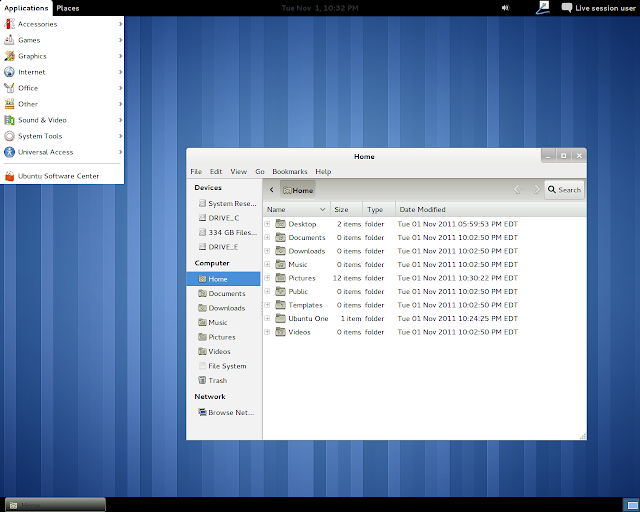The image size is (640, 512).
Task: Select the Videos row in file list
Action: 424,332
